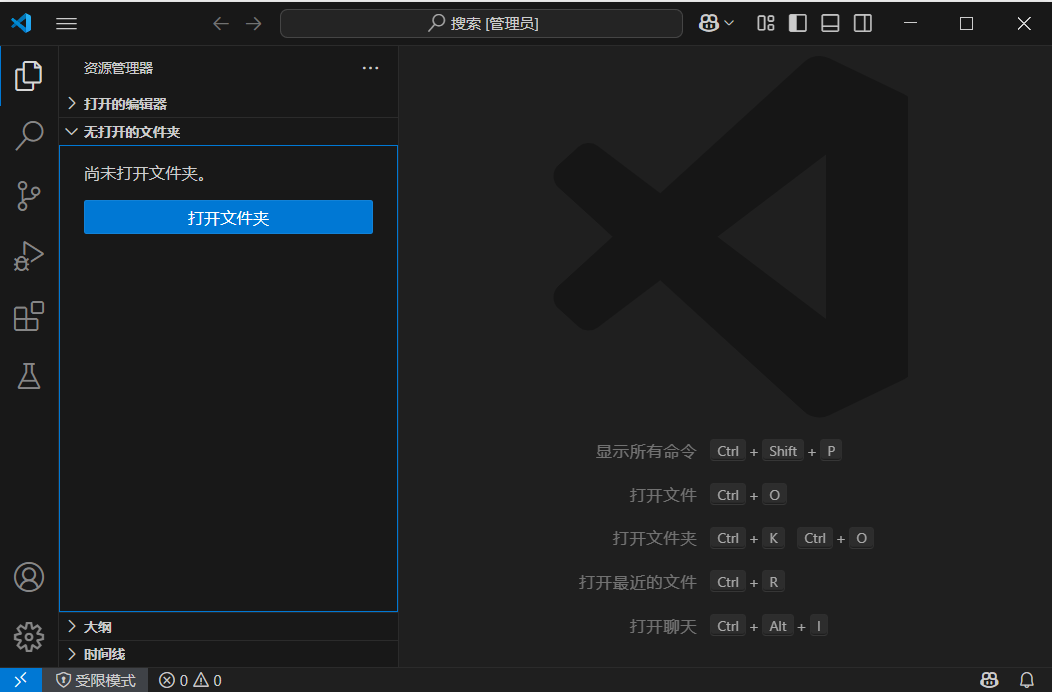Expand the 时间线 timeline section
Screen dimensions: 1052x692
[x=229, y=654]
